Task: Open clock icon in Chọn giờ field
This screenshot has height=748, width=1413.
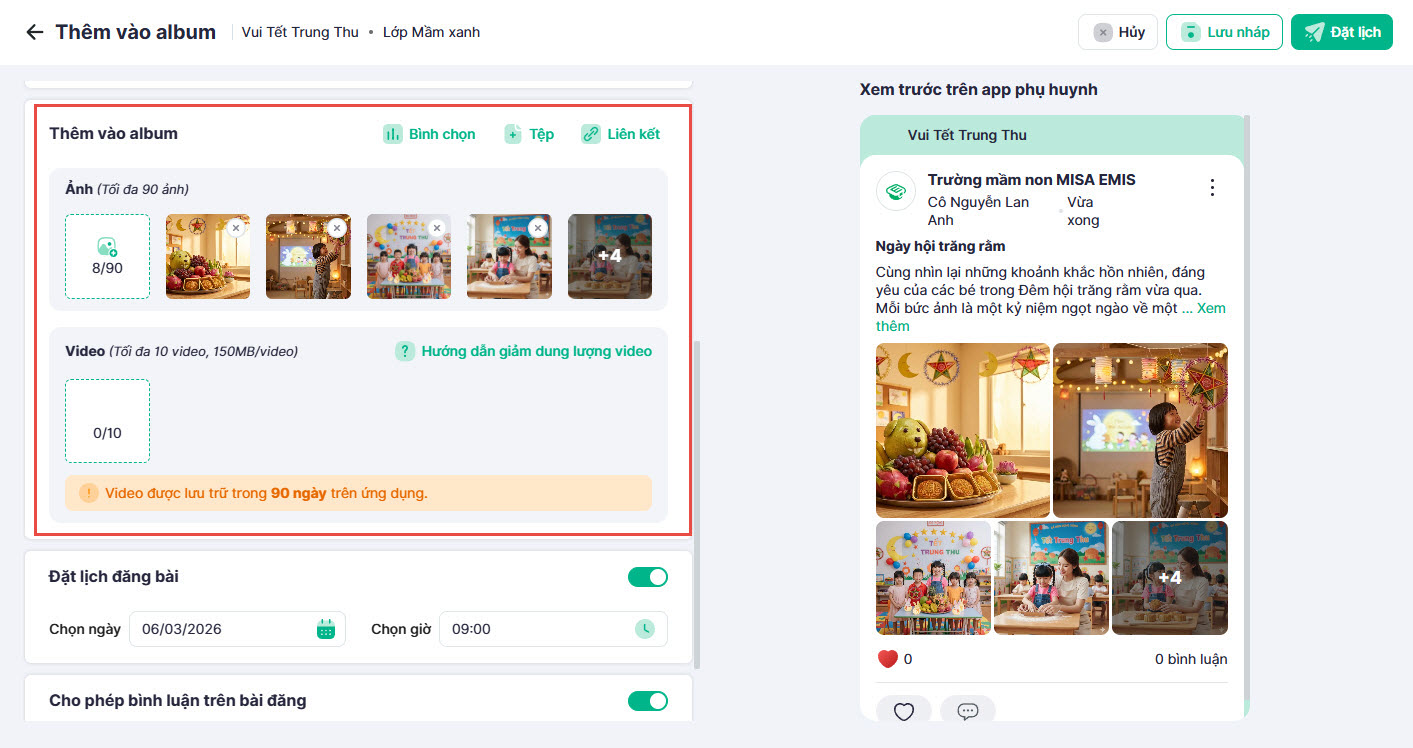Action: tap(646, 629)
